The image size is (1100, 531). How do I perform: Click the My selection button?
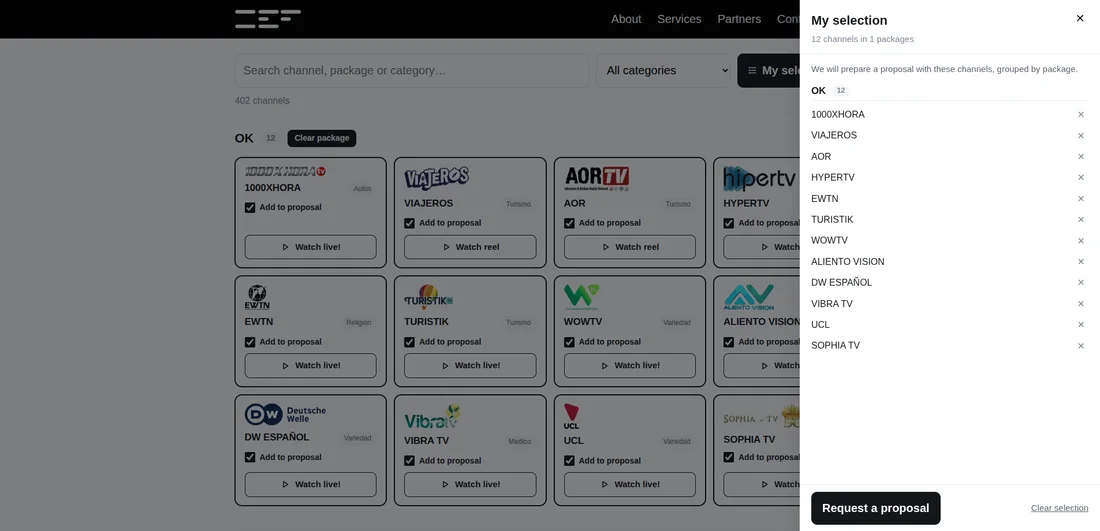pos(769,71)
